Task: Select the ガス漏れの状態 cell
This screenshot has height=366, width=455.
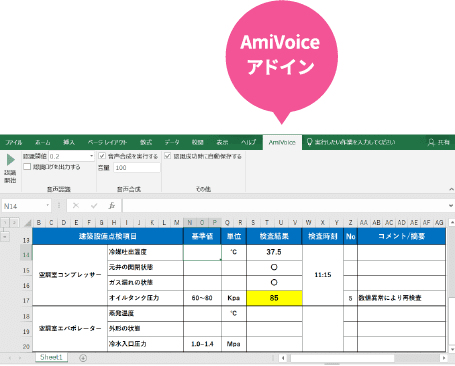Action: point(145,283)
